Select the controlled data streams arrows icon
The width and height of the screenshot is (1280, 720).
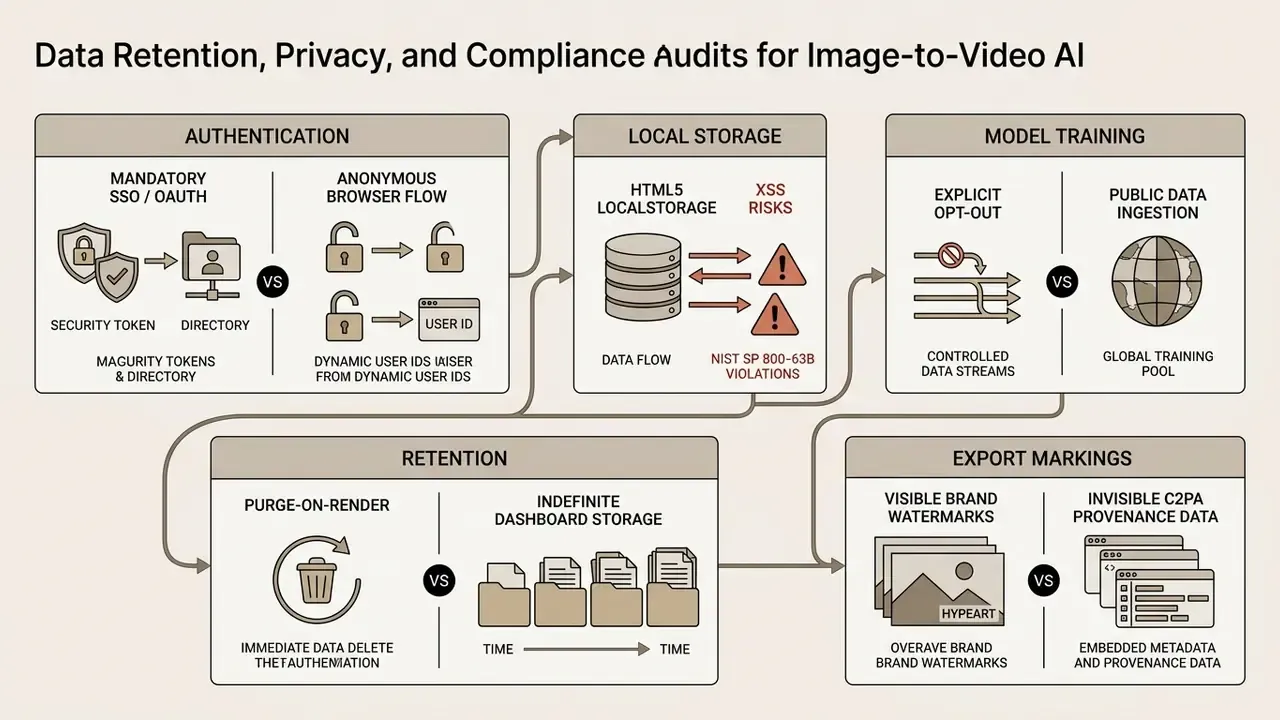[x=967, y=283]
